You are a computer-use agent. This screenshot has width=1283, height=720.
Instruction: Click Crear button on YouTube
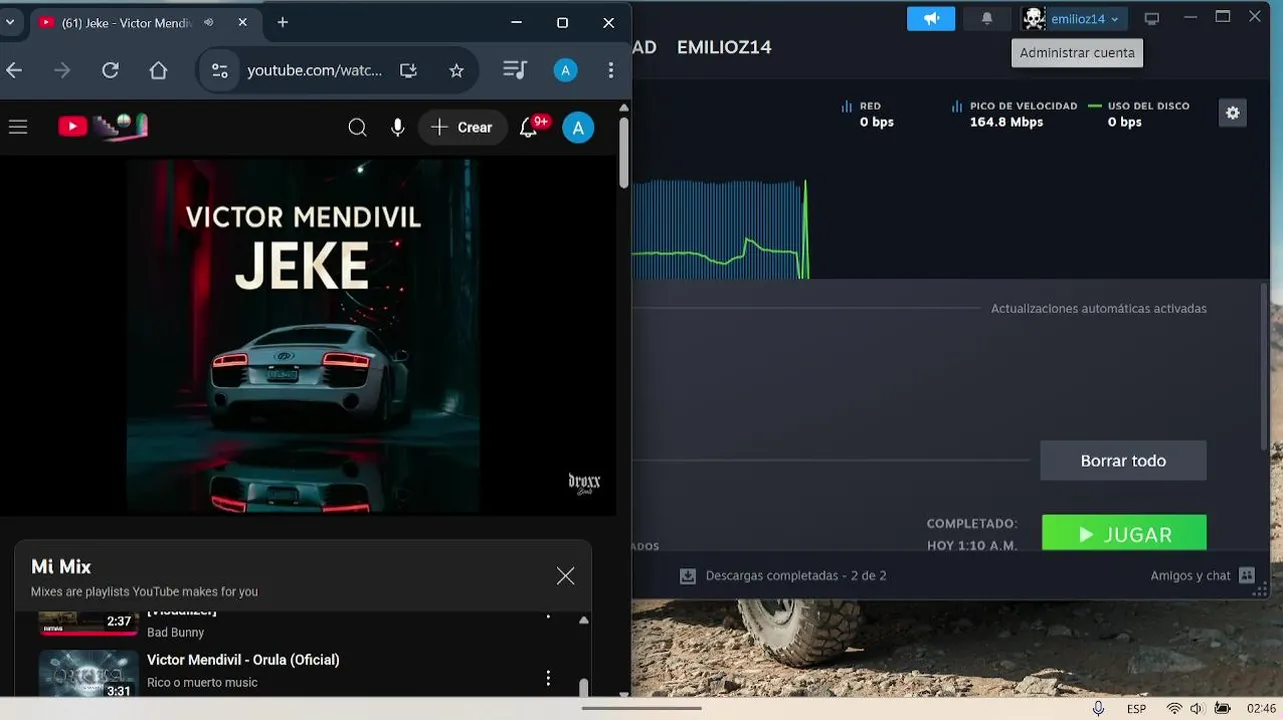point(463,127)
